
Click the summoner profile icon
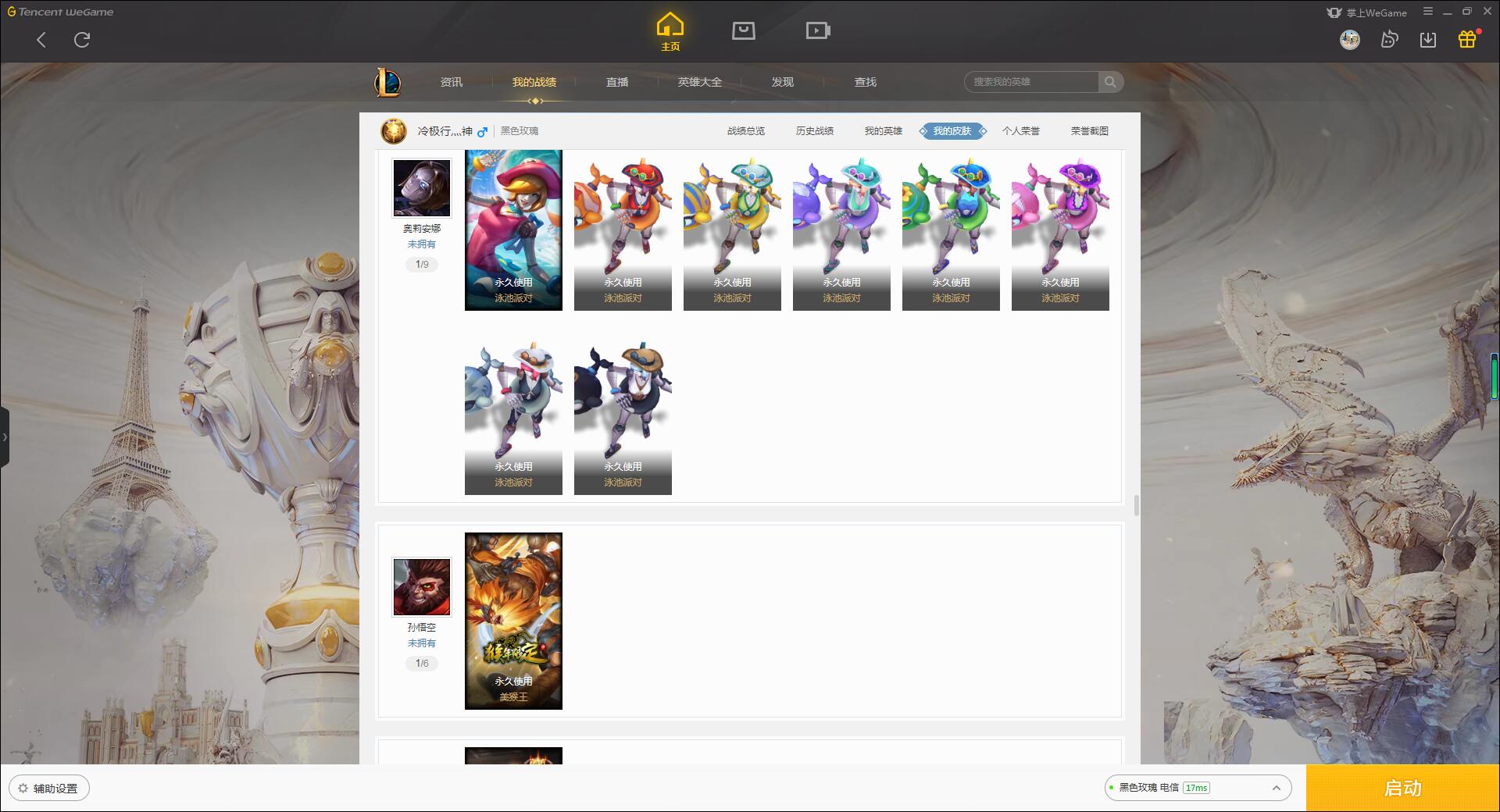(x=394, y=131)
